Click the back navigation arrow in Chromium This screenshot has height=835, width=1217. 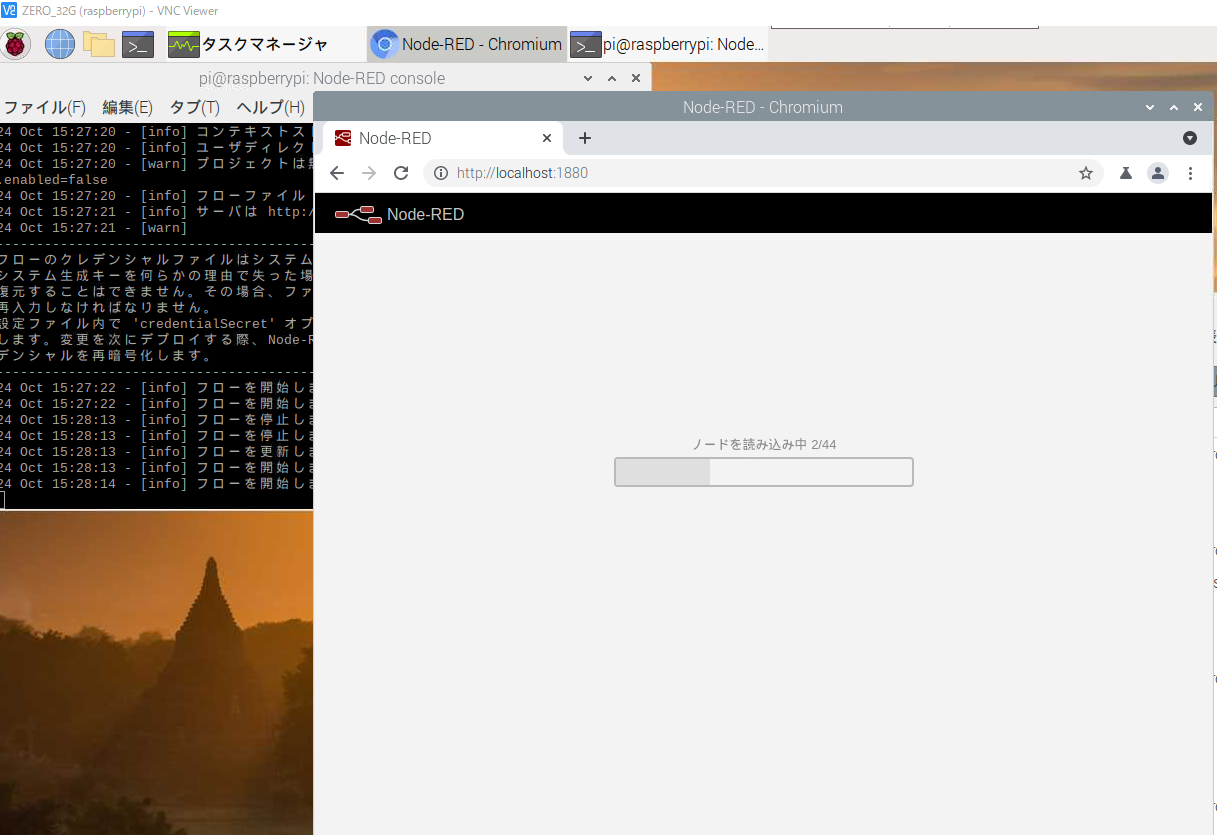(x=337, y=172)
